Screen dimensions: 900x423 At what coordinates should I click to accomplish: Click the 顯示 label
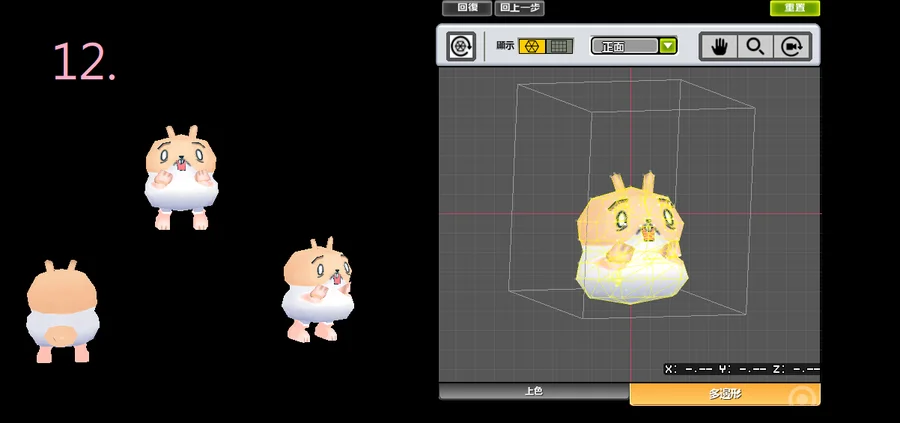click(505, 46)
